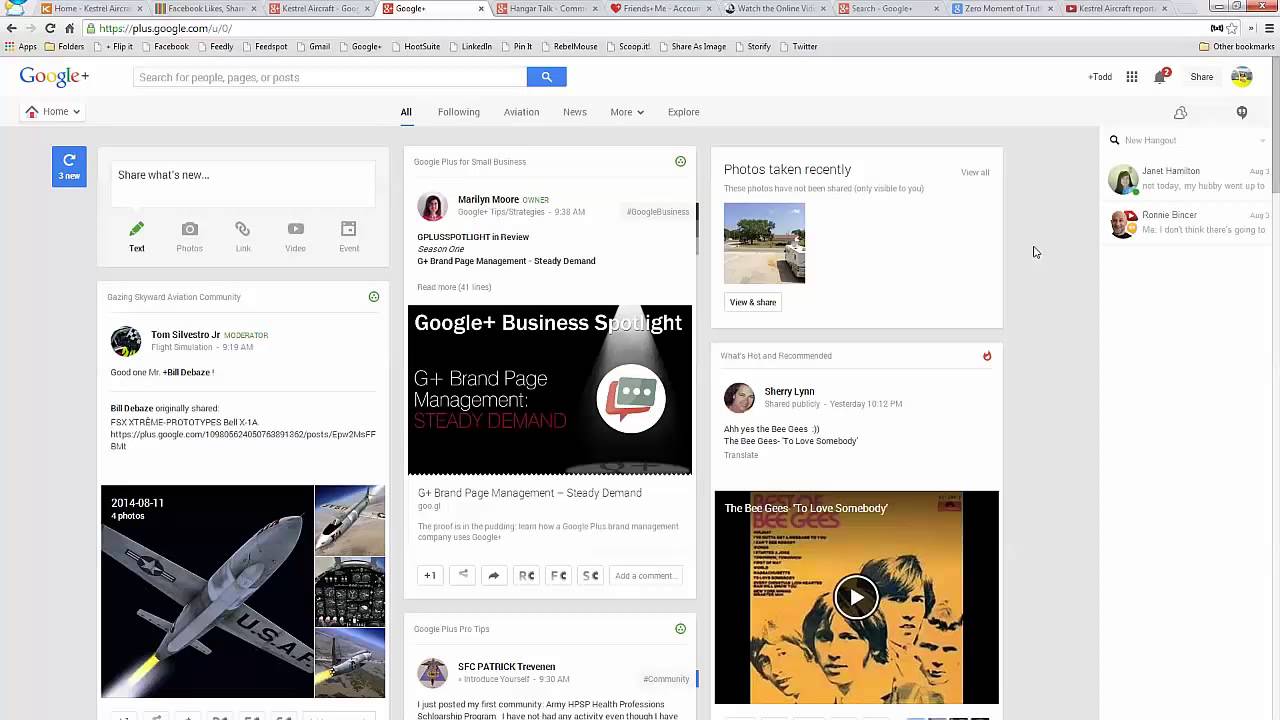The width and height of the screenshot is (1280, 720).
Task: Select the Event share option
Action: click(x=348, y=237)
